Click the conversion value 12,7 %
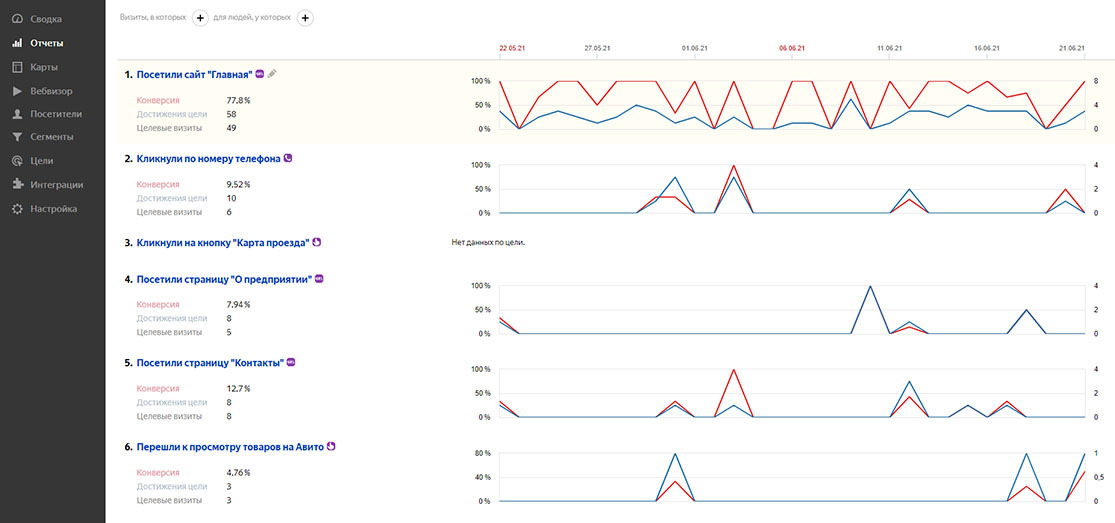 (238, 389)
